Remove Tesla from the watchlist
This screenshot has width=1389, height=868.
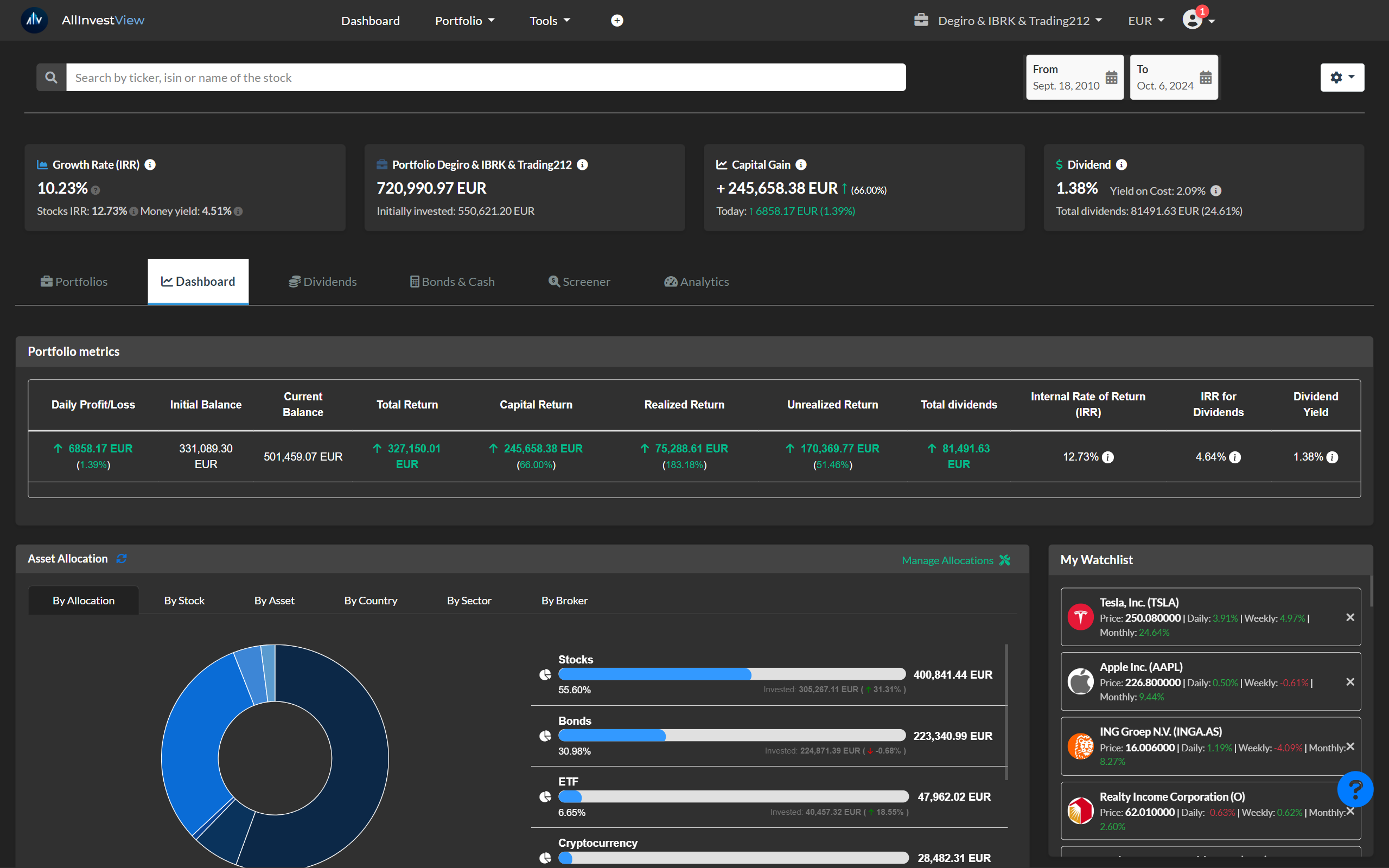pos(1350,617)
